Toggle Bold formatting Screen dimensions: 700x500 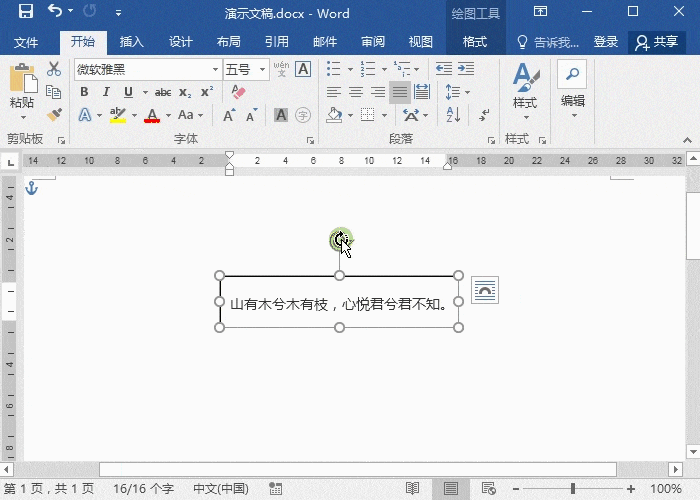[84, 92]
